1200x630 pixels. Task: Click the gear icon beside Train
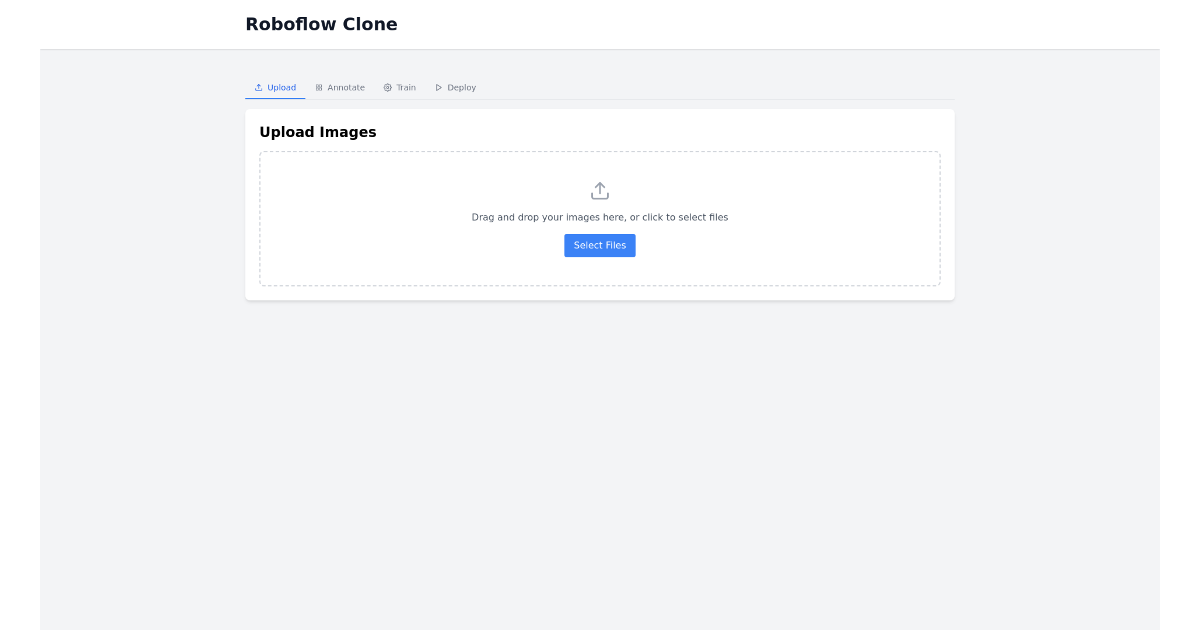[x=386, y=87]
